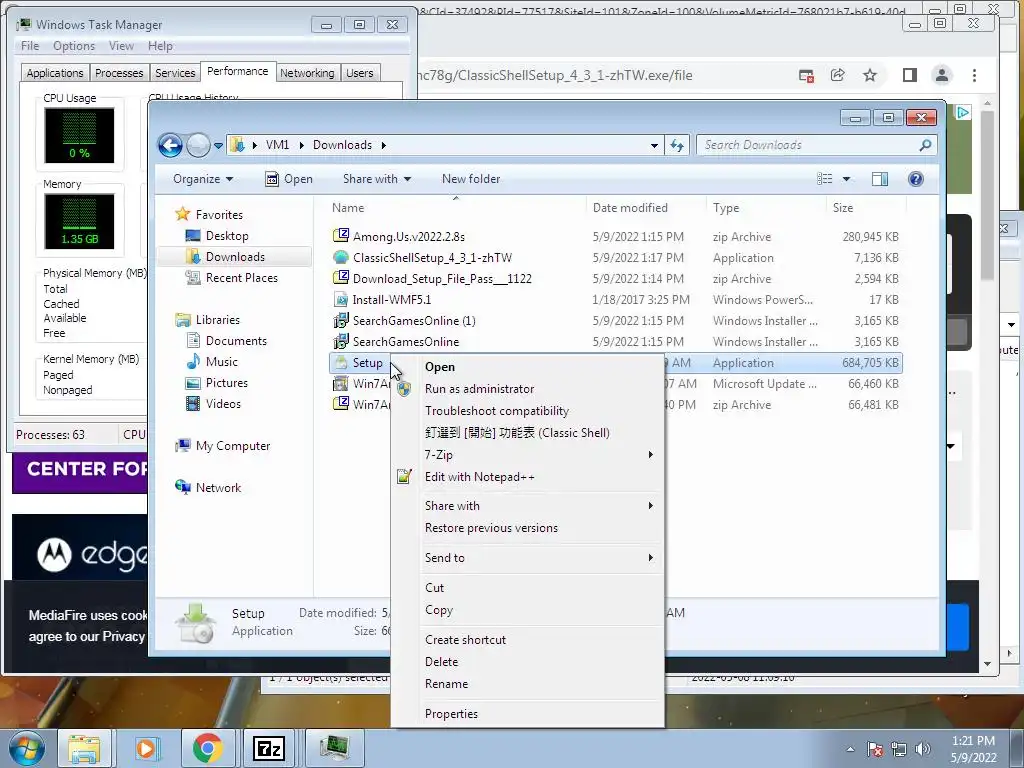Select the Download_Setup_File_Pass__1122 archive icon
Viewport: 1024px width, 768px height.
click(340, 278)
